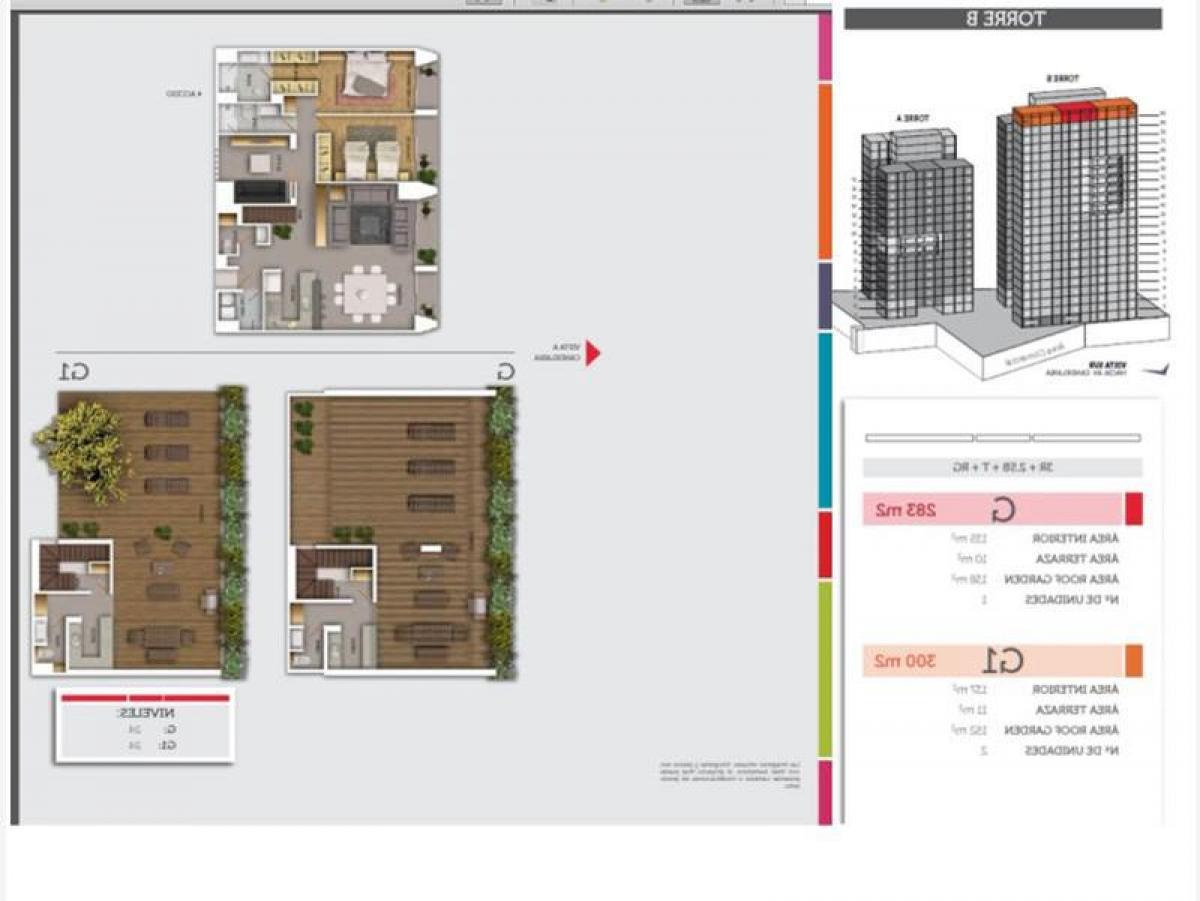The width and height of the screenshot is (1200, 901).
Task: Select the green tab on the color strip
Action: click(x=825, y=669)
